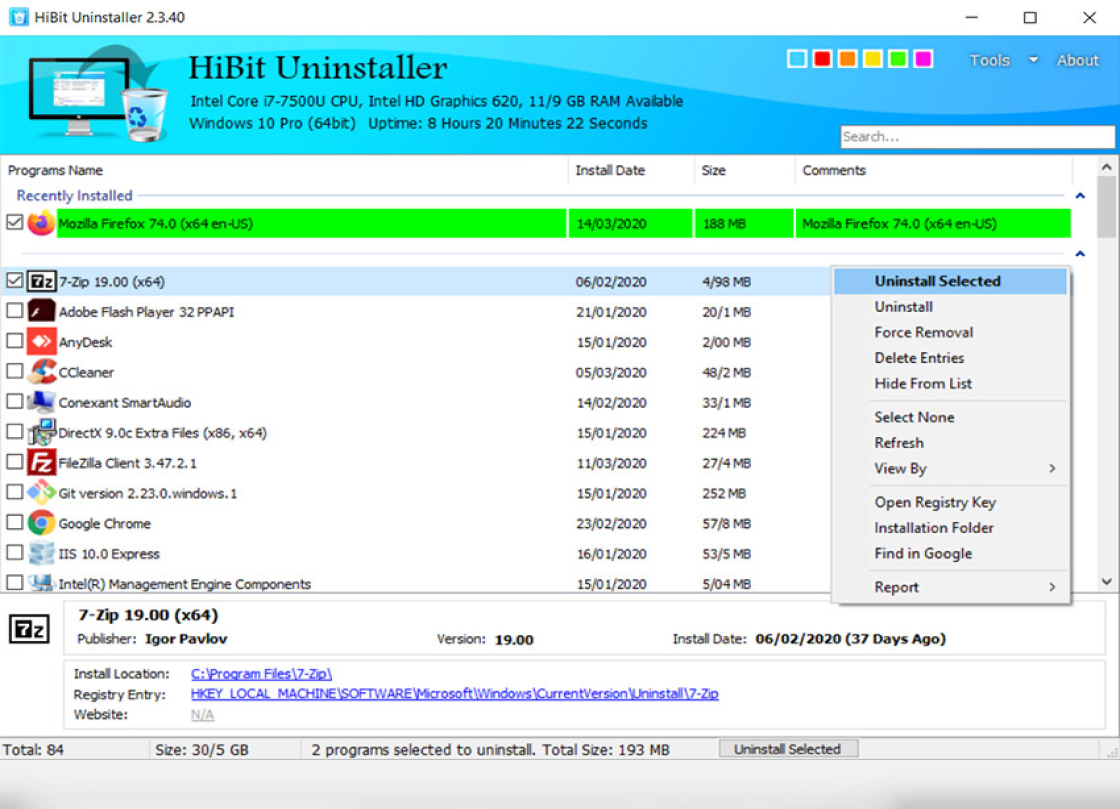Open Installation Folder from menu
This screenshot has height=809, width=1120.
[951, 528]
